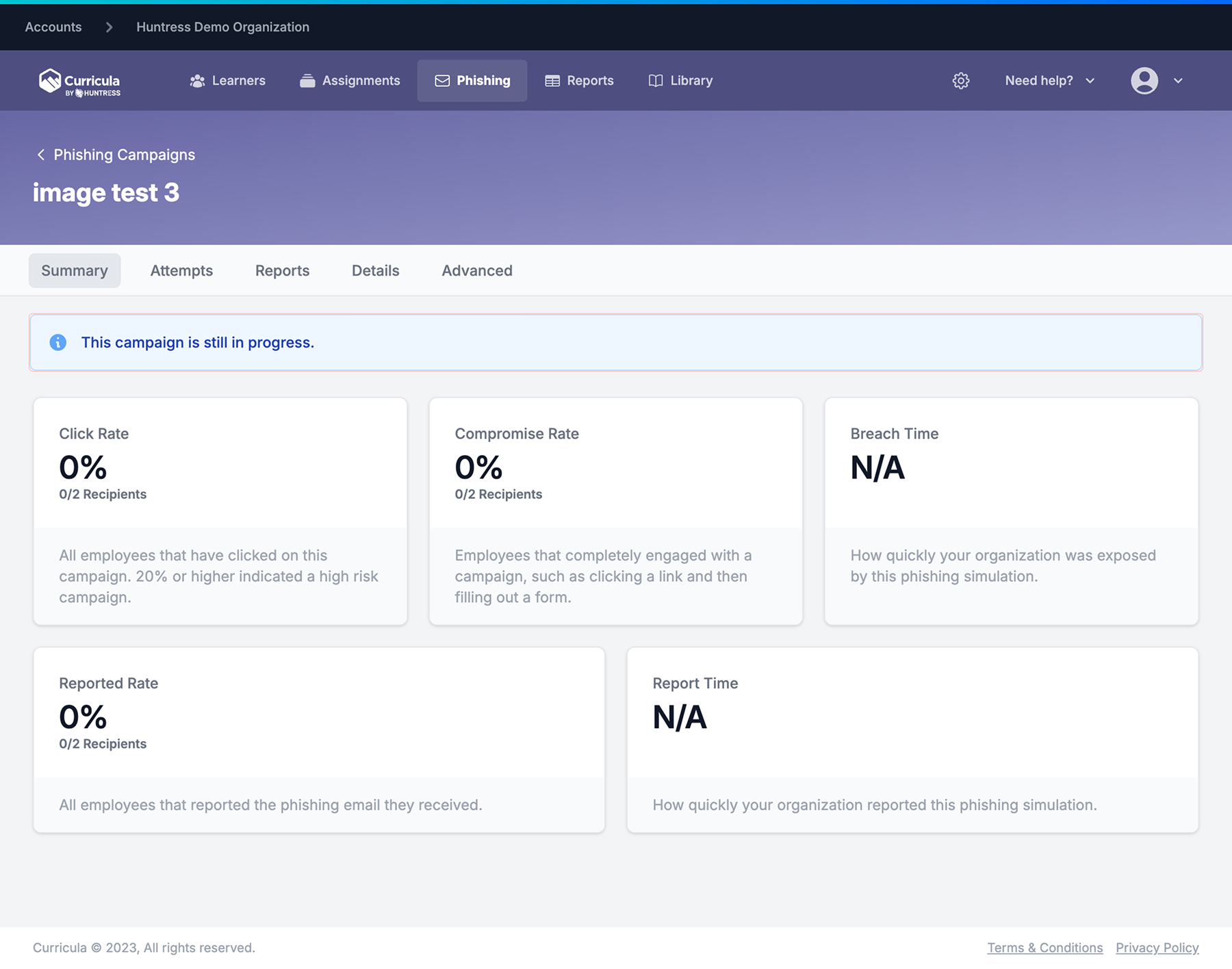
Task: Click 'This campaign is still in progress.' text
Action: point(198,342)
